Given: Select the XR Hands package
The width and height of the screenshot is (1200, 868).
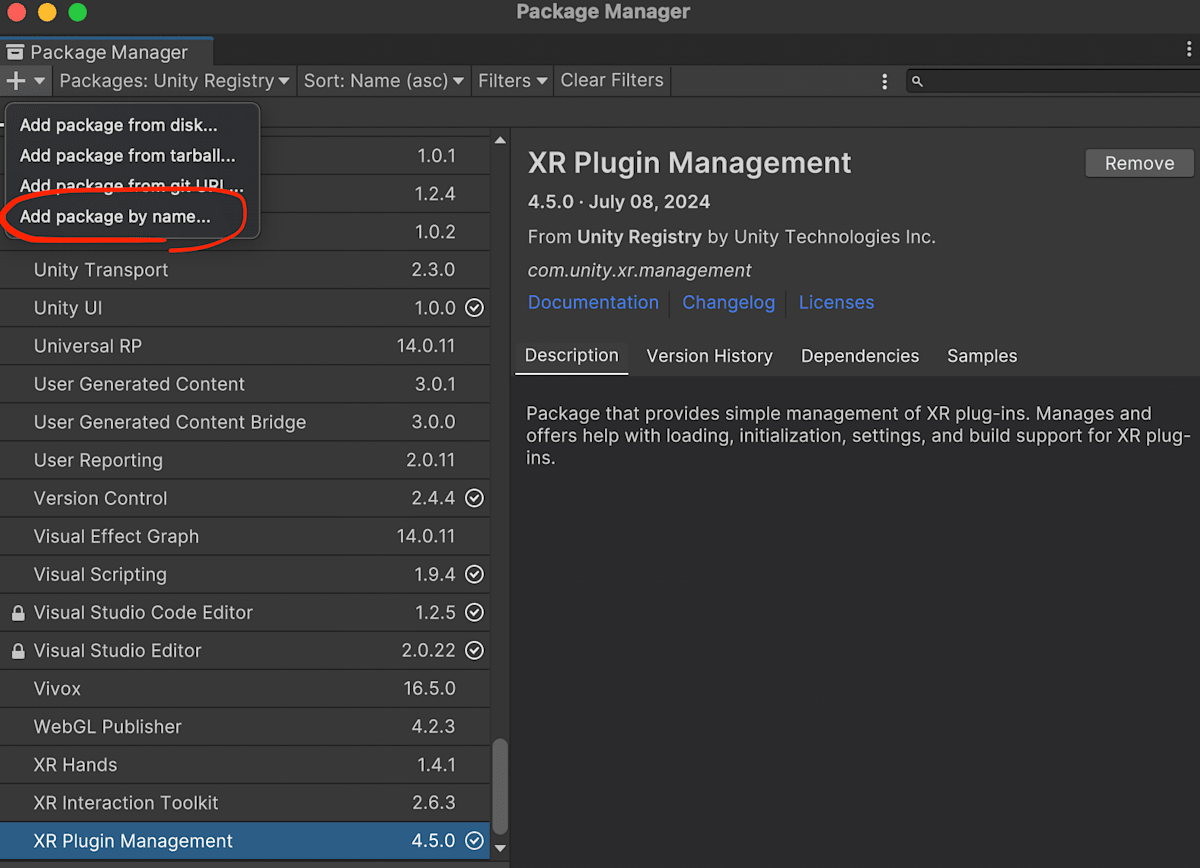Looking at the screenshot, I should click(245, 764).
